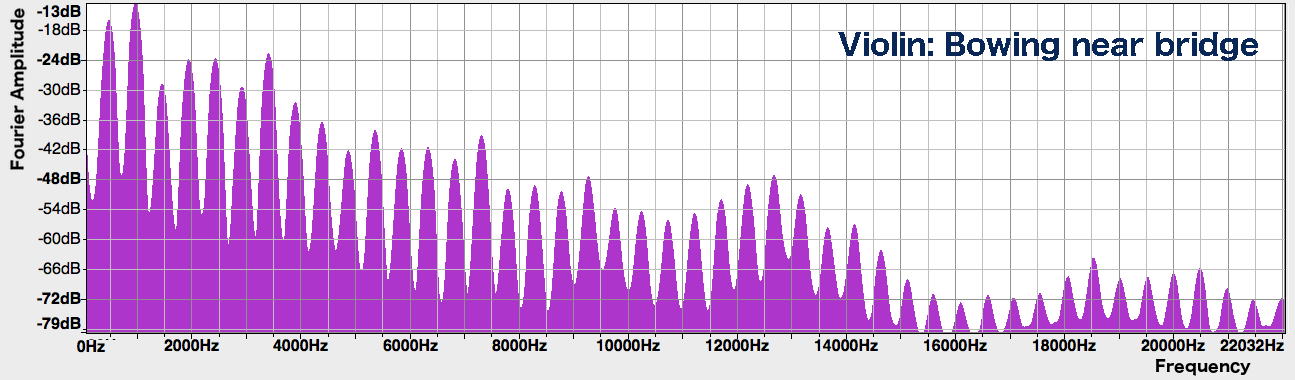Click the "Frequency" axis label
This screenshot has height=380, width=1295.
(x=1202, y=366)
